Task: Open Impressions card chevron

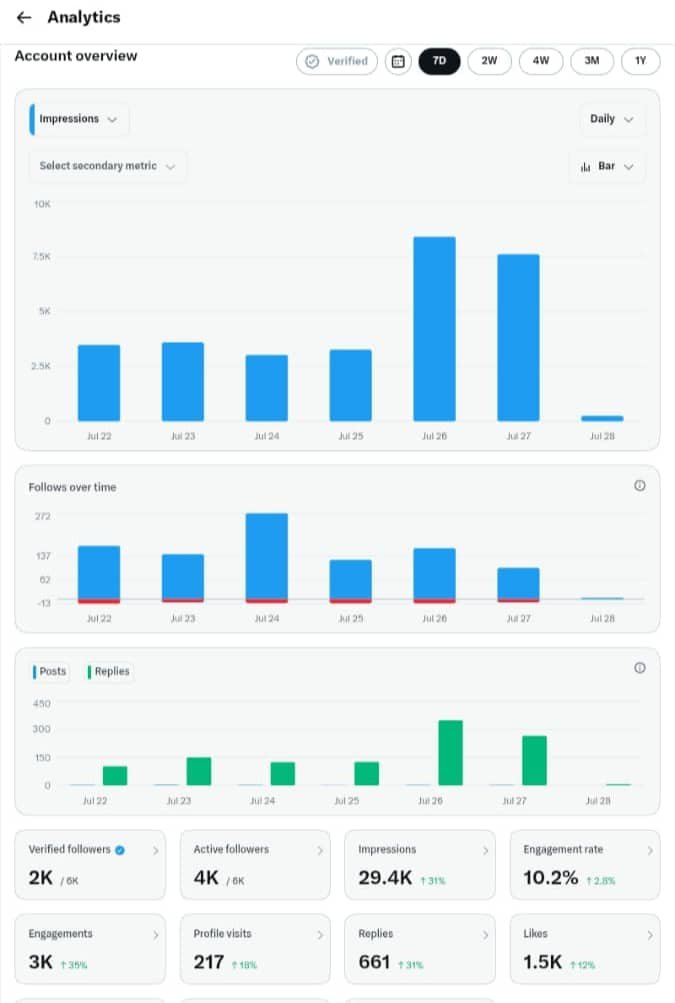Action: [x=485, y=850]
